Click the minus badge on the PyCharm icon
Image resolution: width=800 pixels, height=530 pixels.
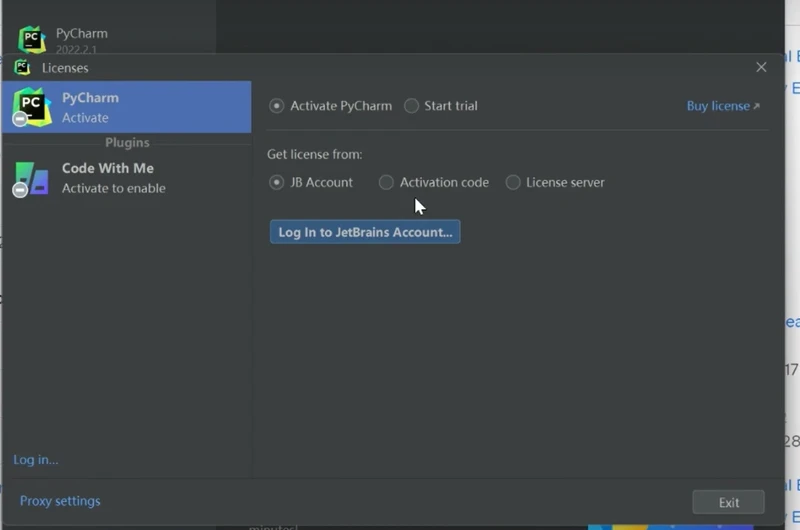click(20, 120)
